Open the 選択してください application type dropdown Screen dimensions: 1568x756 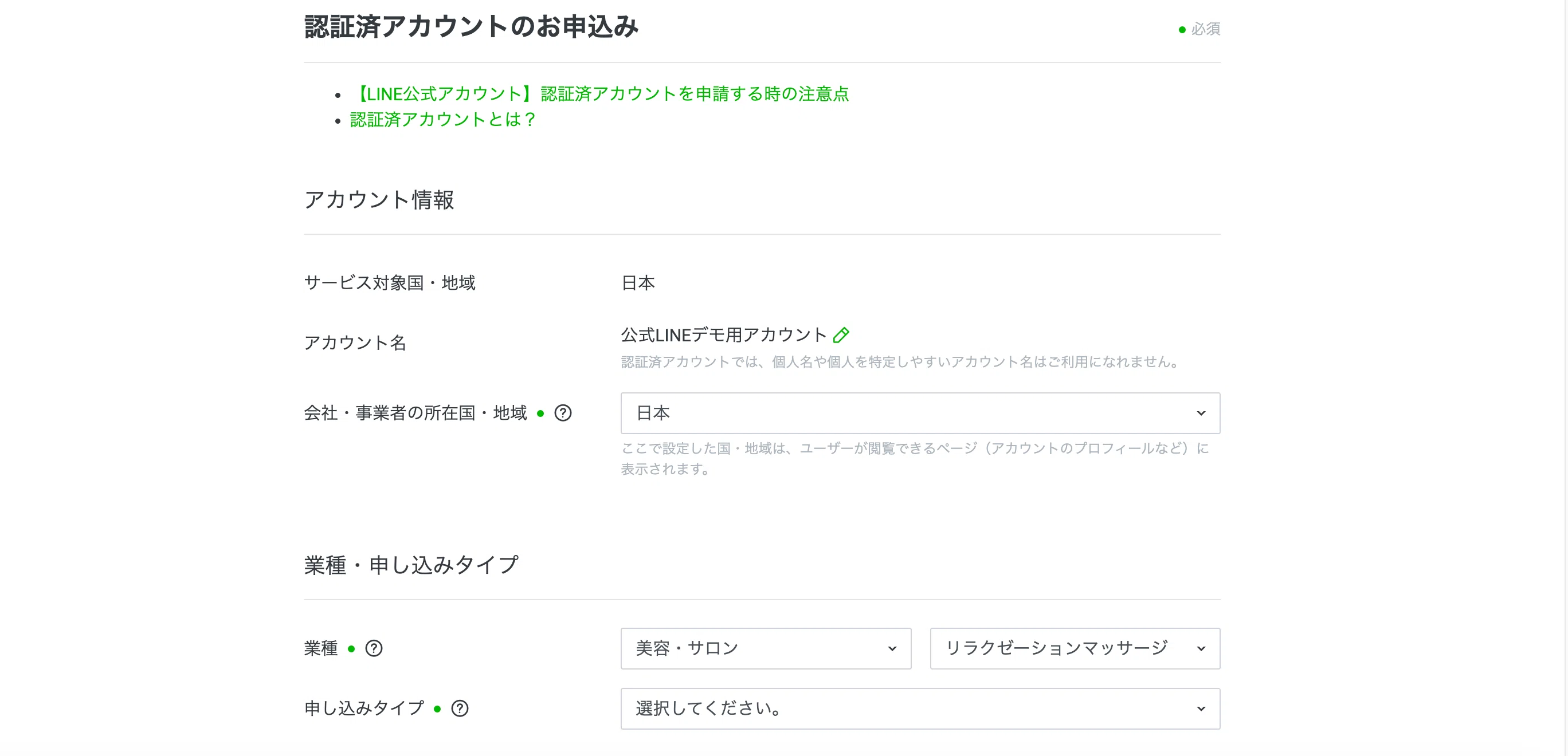[x=920, y=708]
